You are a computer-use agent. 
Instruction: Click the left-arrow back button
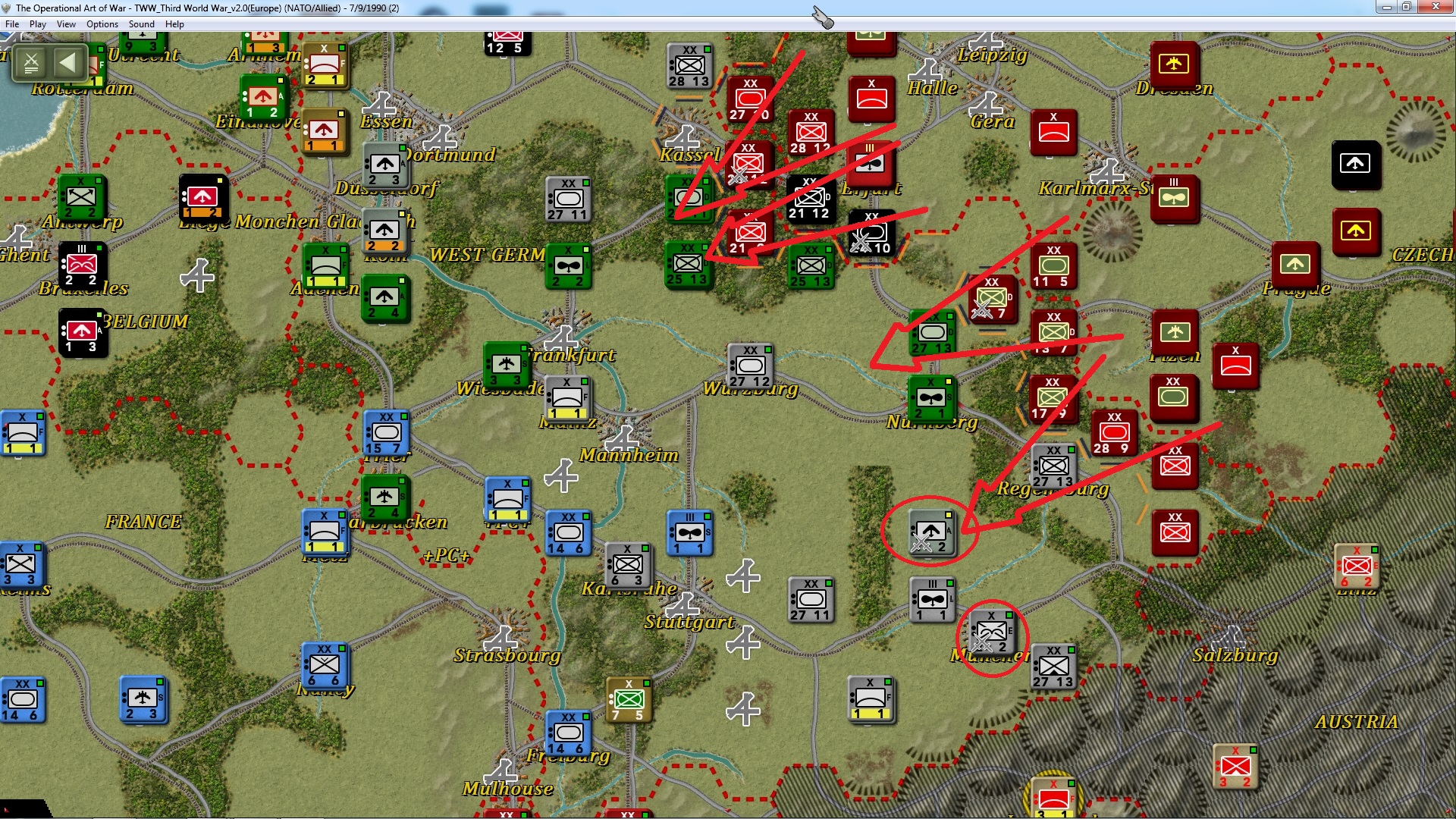point(67,63)
